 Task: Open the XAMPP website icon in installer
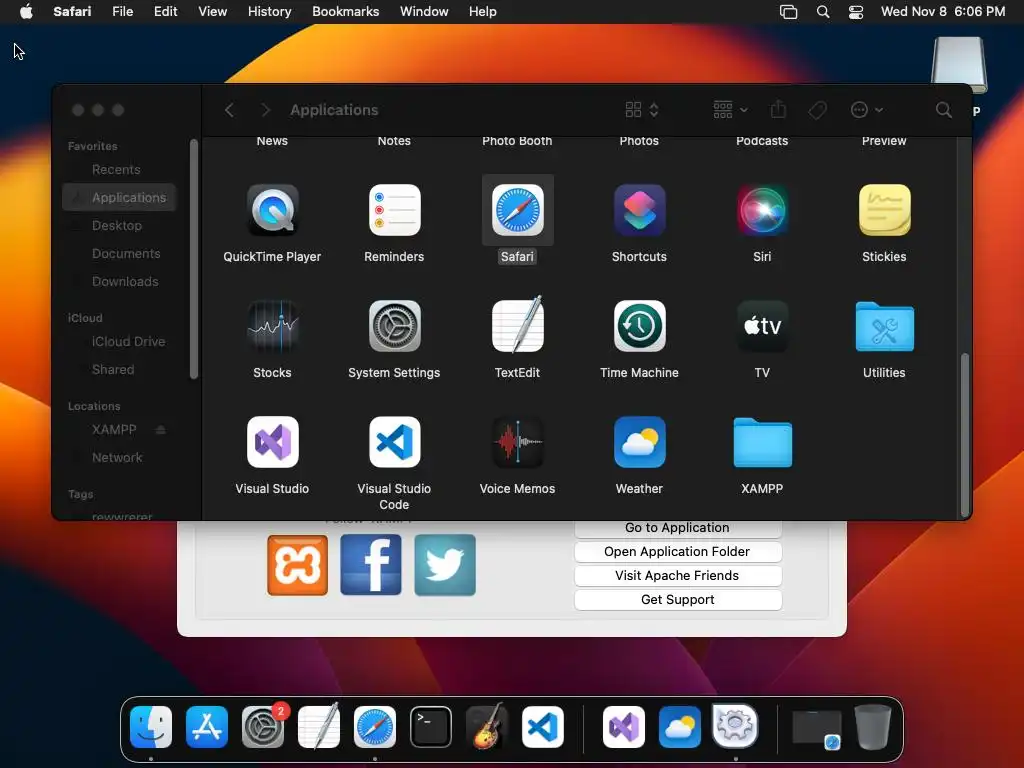click(x=297, y=565)
